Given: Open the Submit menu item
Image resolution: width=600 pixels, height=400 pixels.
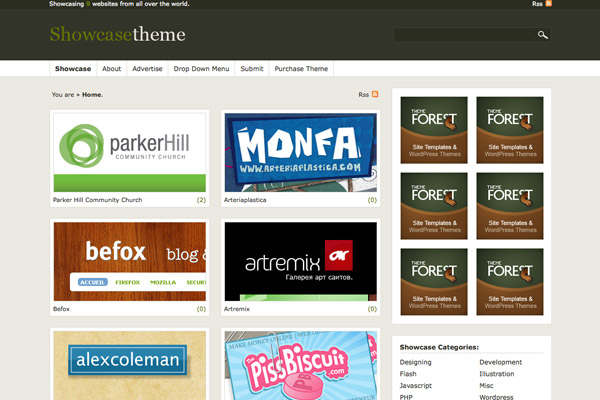Looking at the screenshot, I should point(252,69).
